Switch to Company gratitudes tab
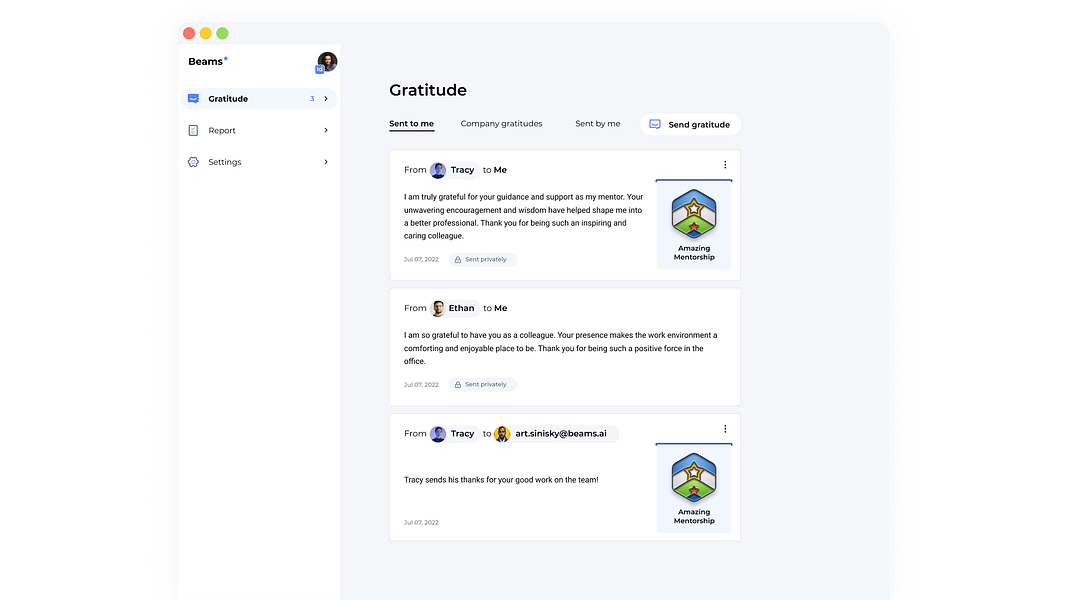The height and width of the screenshot is (600, 1067). coord(502,124)
